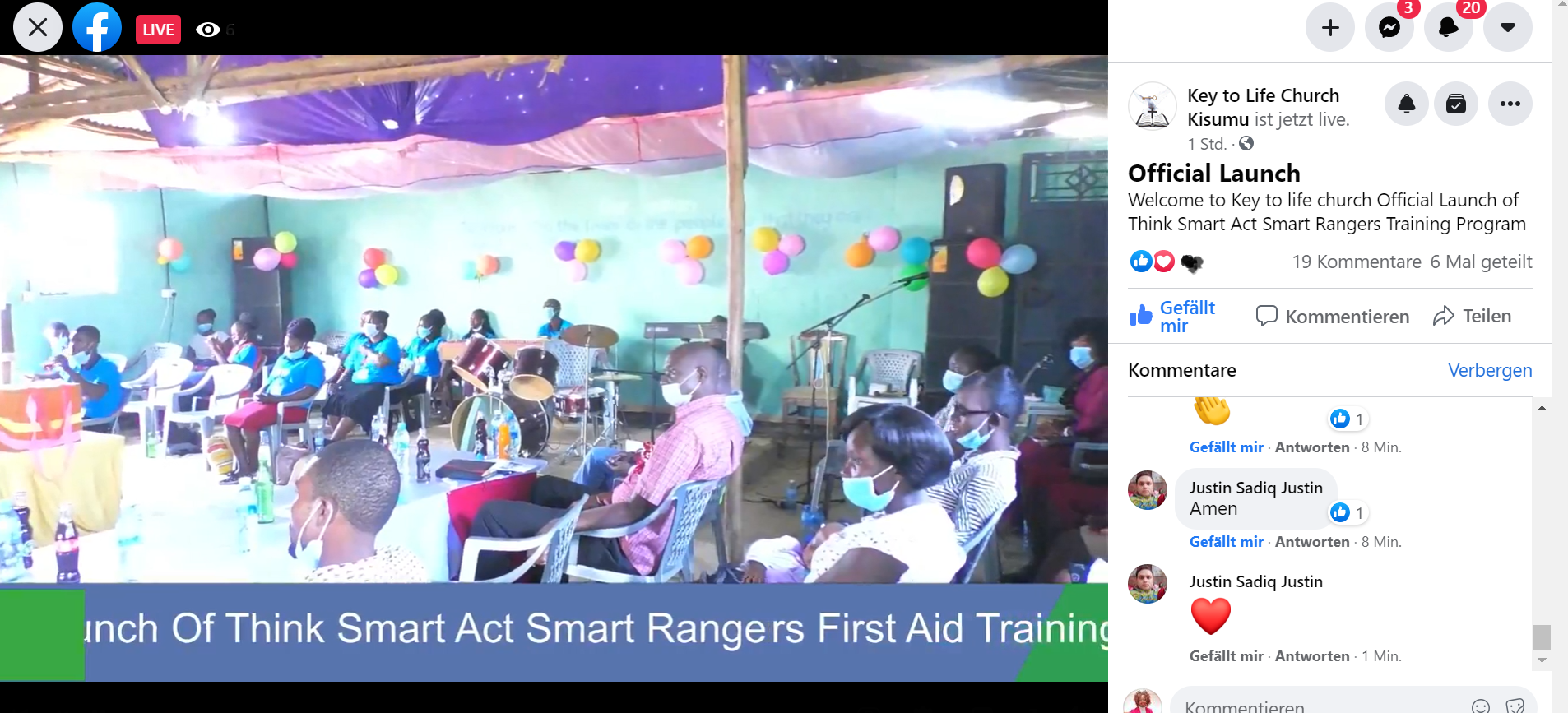The width and height of the screenshot is (1568, 713).
Task: Like Justin Sadiq Justin's heart comment
Action: [x=1226, y=656]
